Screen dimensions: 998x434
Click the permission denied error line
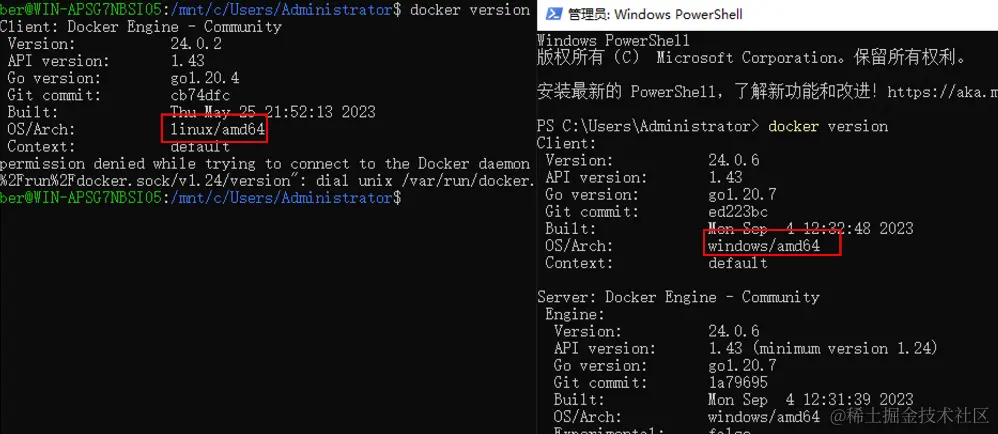[x=265, y=164]
